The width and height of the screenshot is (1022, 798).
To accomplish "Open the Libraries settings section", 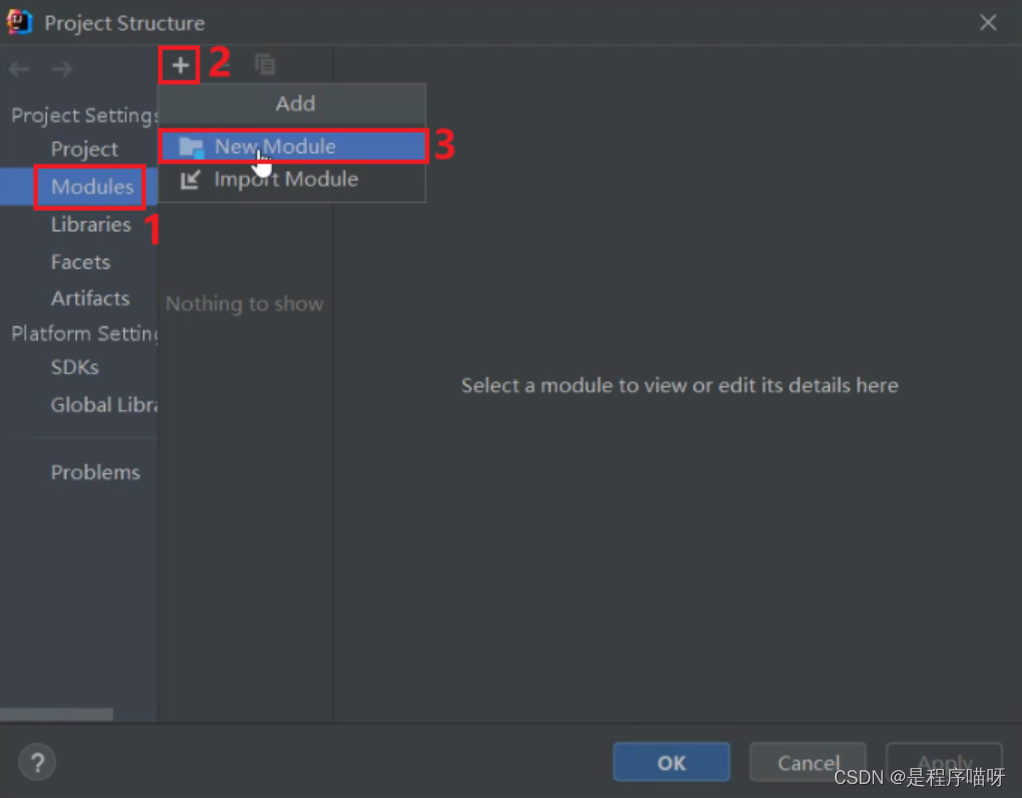I will pos(91,224).
